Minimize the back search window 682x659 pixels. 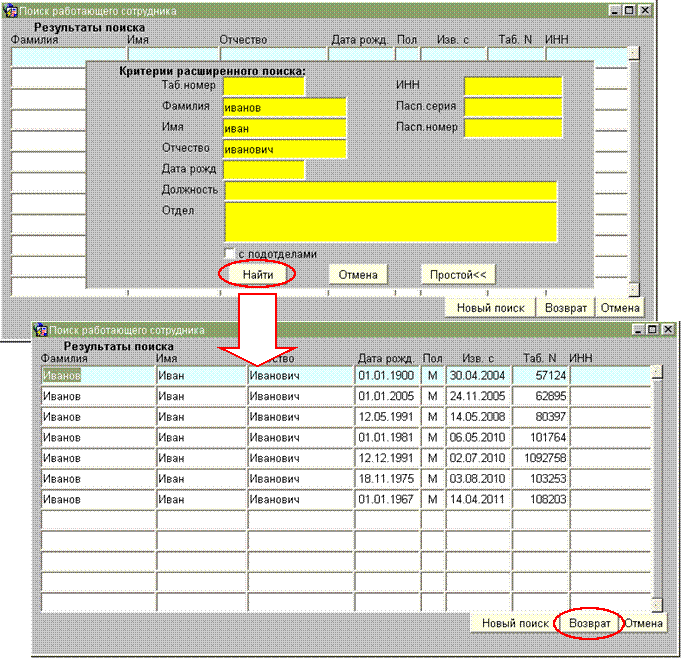(x=615, y=10)
